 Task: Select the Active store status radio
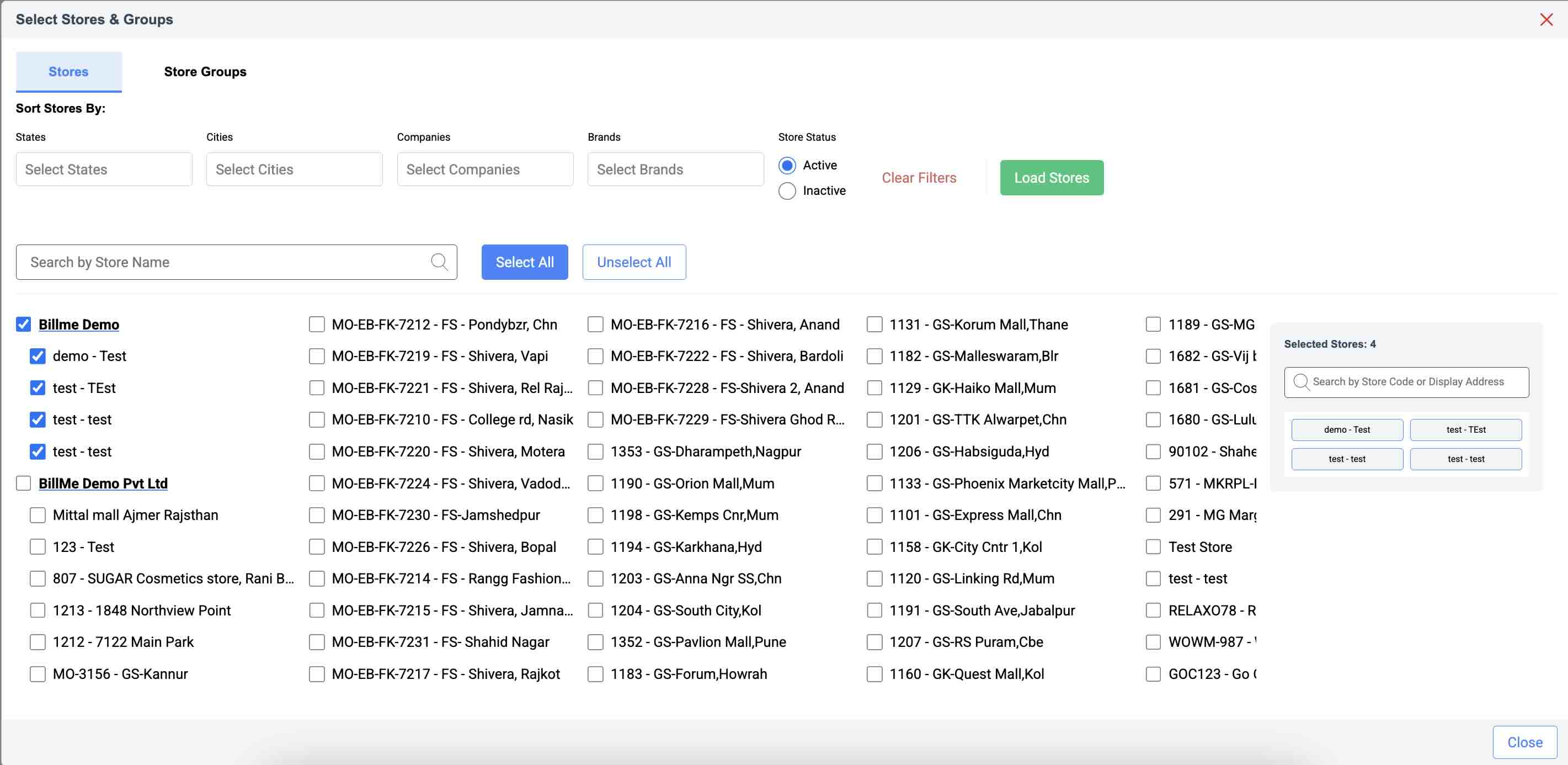787,166
